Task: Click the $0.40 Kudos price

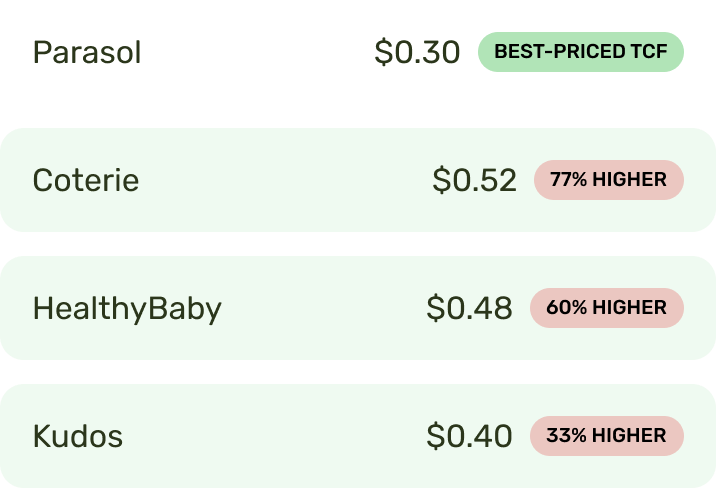Action: (469, 436)
